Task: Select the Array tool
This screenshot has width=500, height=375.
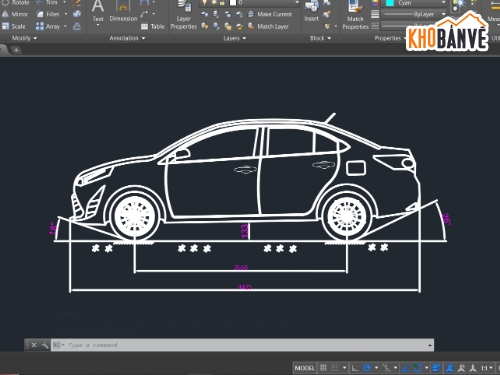Action: (x=48, y=26)
